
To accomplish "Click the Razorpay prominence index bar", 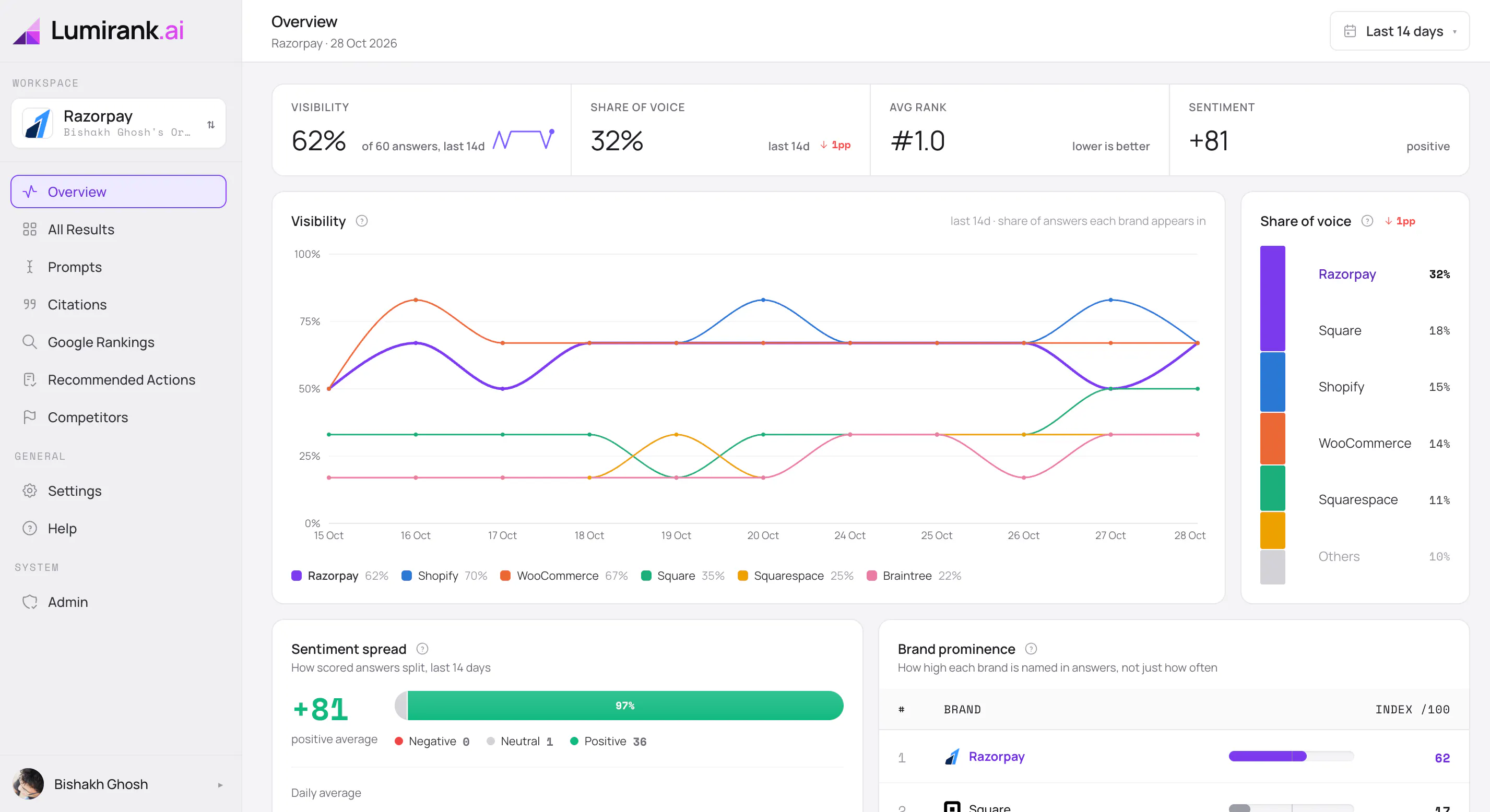I will pos(1291,756).
